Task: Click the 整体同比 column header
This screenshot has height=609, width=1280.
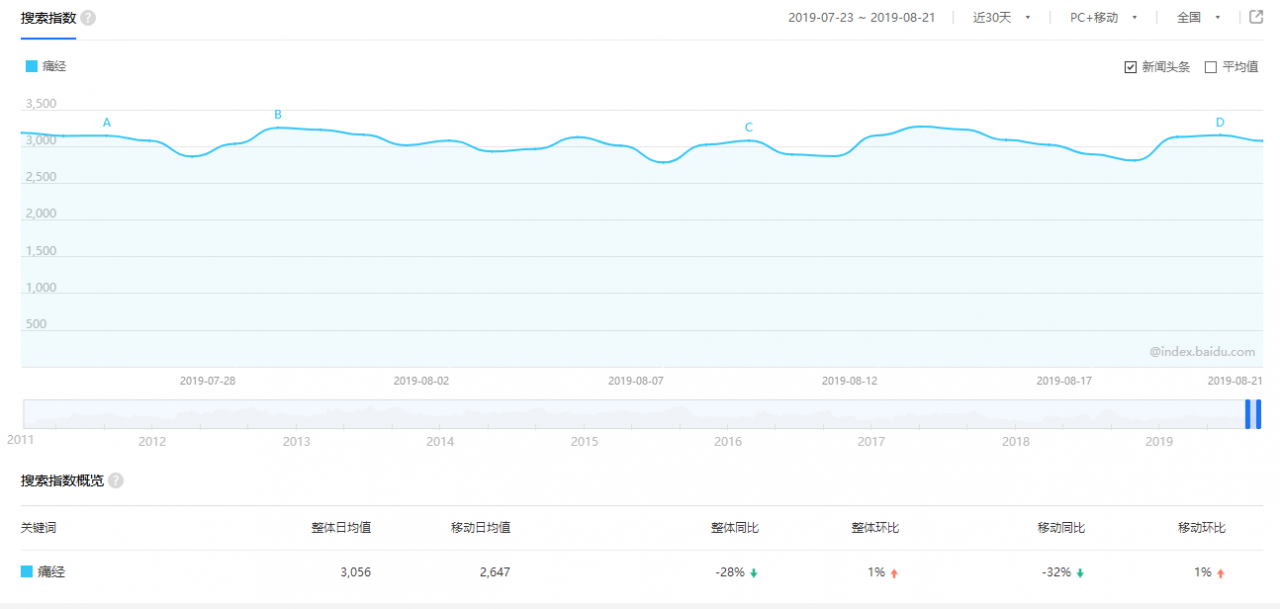Action: (735, 528)
